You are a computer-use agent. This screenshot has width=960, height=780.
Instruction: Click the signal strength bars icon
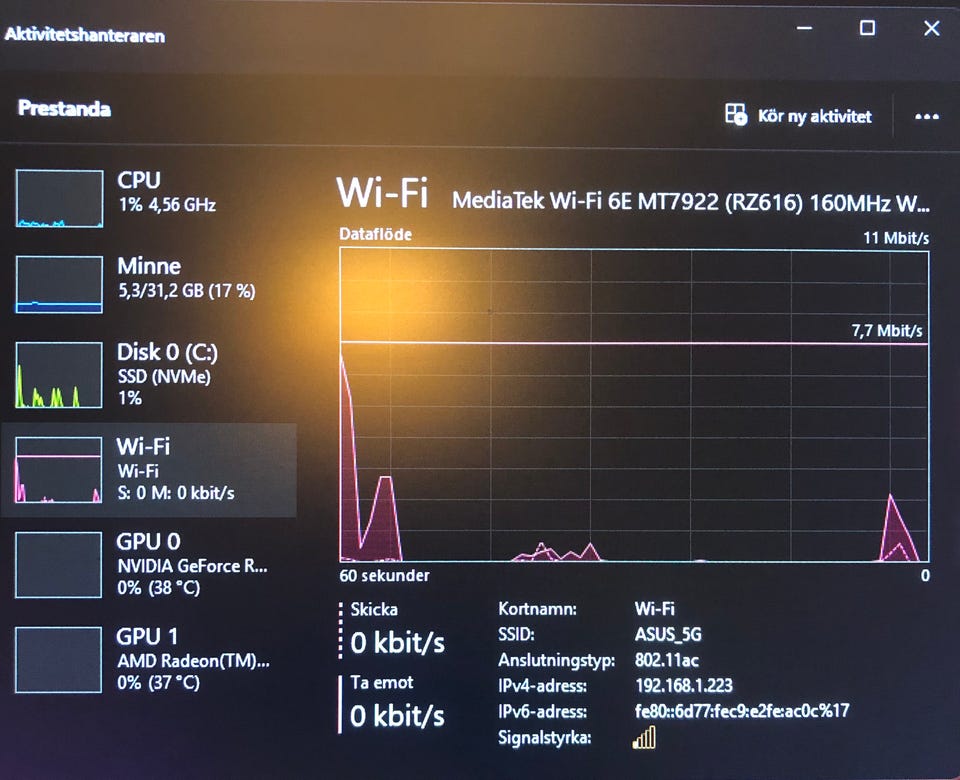tap(644, 738)
